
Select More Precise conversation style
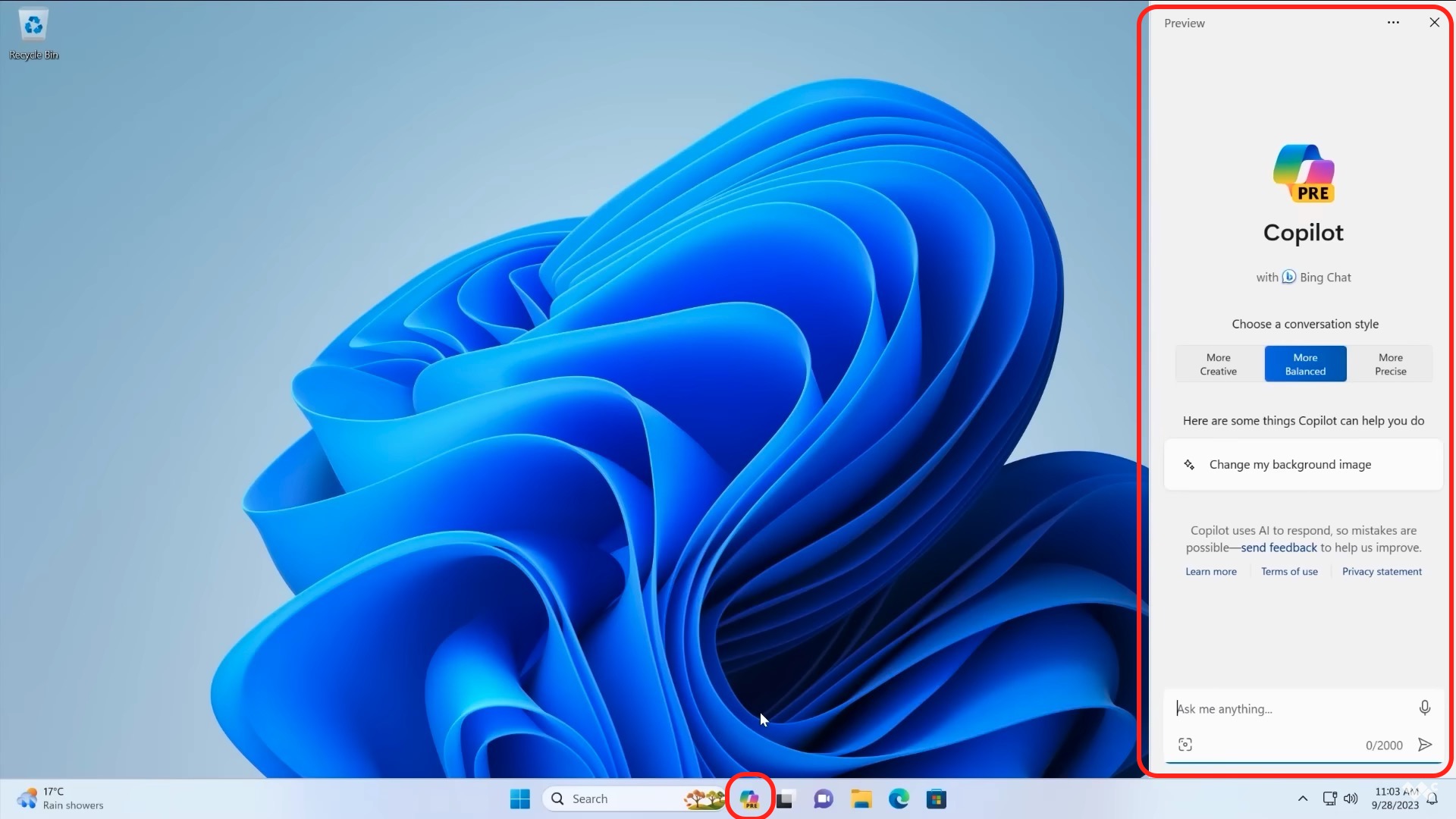(x=1391, y=364)
